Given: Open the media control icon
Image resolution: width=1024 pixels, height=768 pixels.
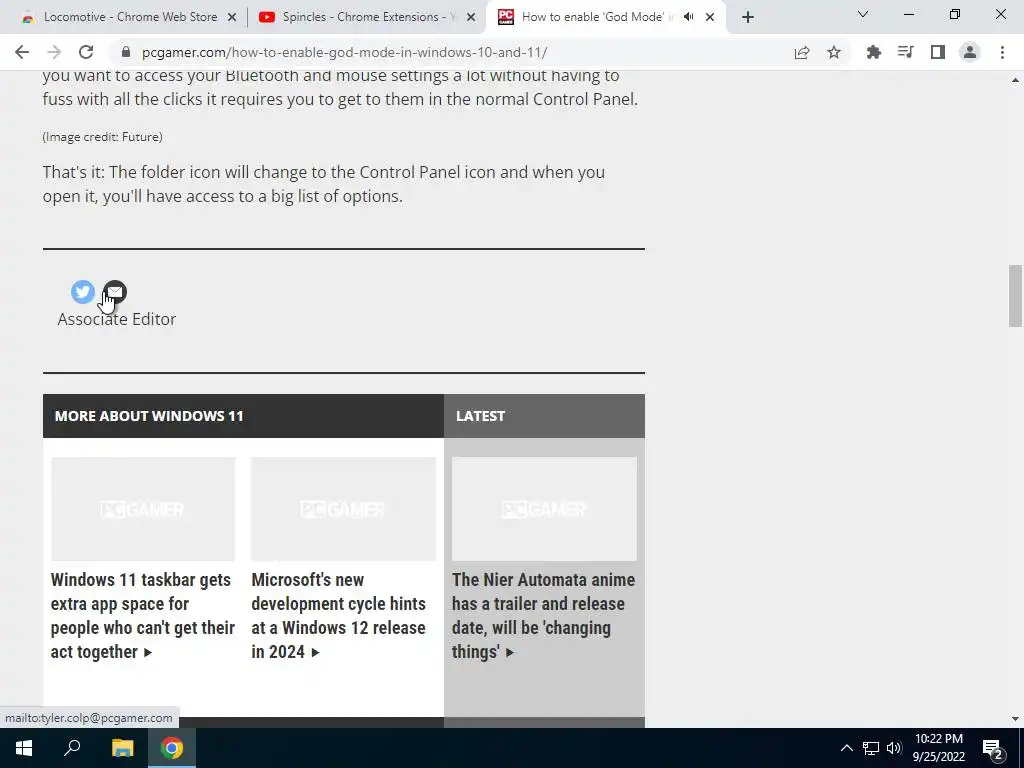Looking at the screenshot, I should coord(906,52).
